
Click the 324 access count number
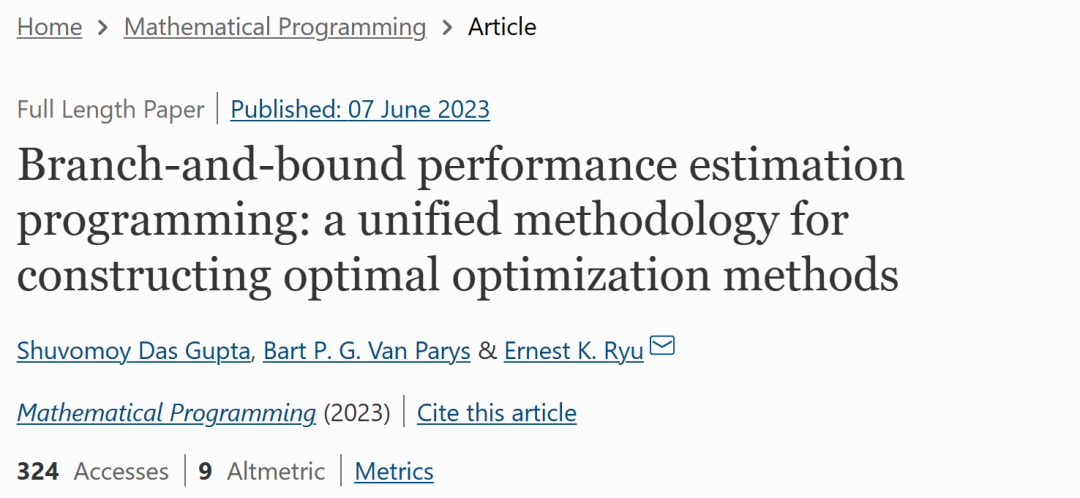coord(38,471)
